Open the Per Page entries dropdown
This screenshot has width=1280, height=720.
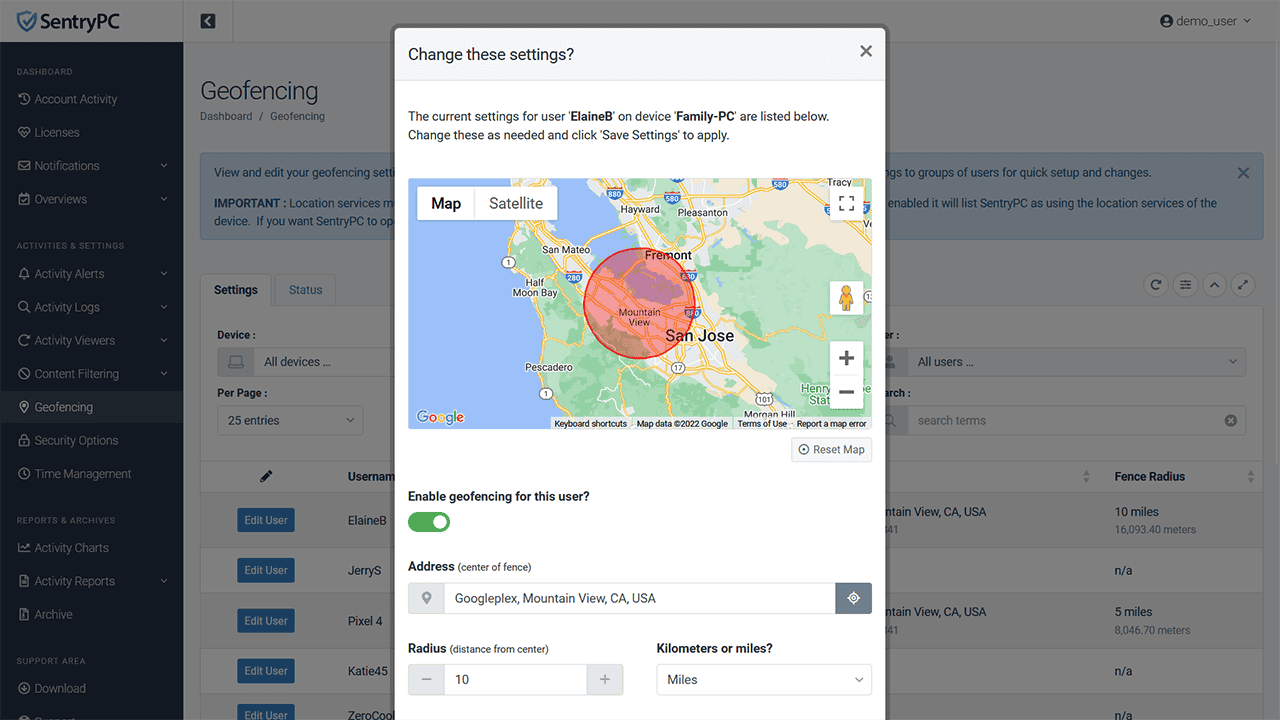point(290,420)
